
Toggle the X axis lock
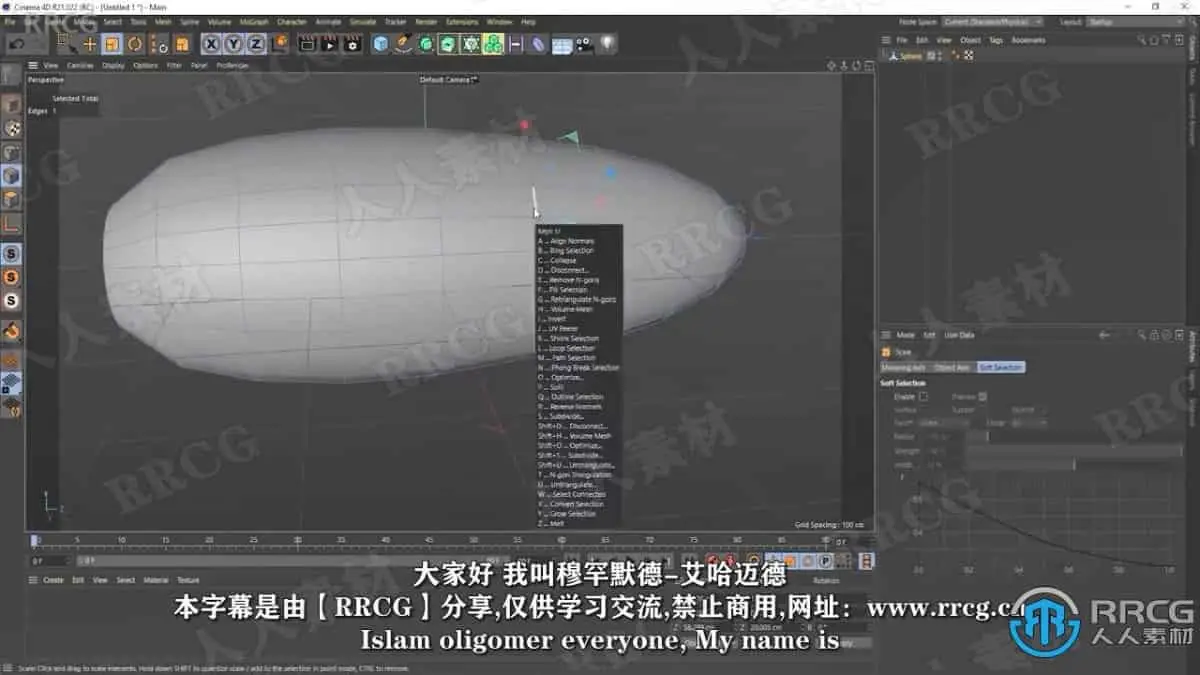pos(211,44)
